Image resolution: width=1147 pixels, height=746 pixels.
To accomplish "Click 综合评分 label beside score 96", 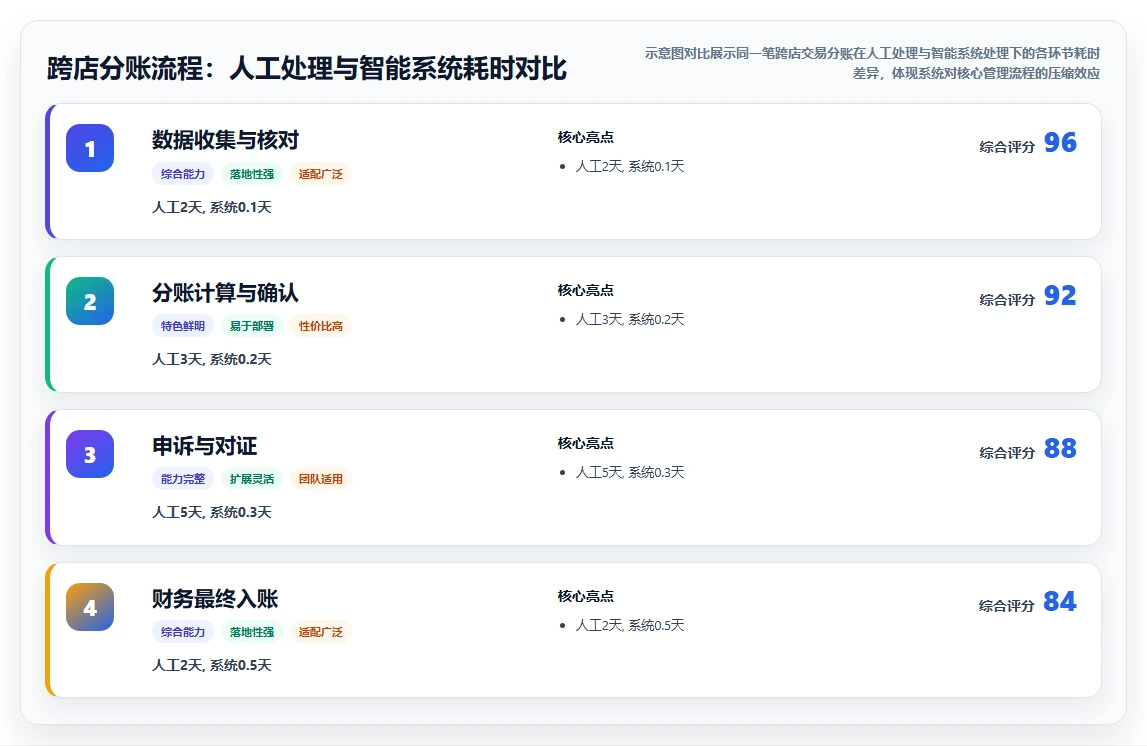I will click(1007, 147).
